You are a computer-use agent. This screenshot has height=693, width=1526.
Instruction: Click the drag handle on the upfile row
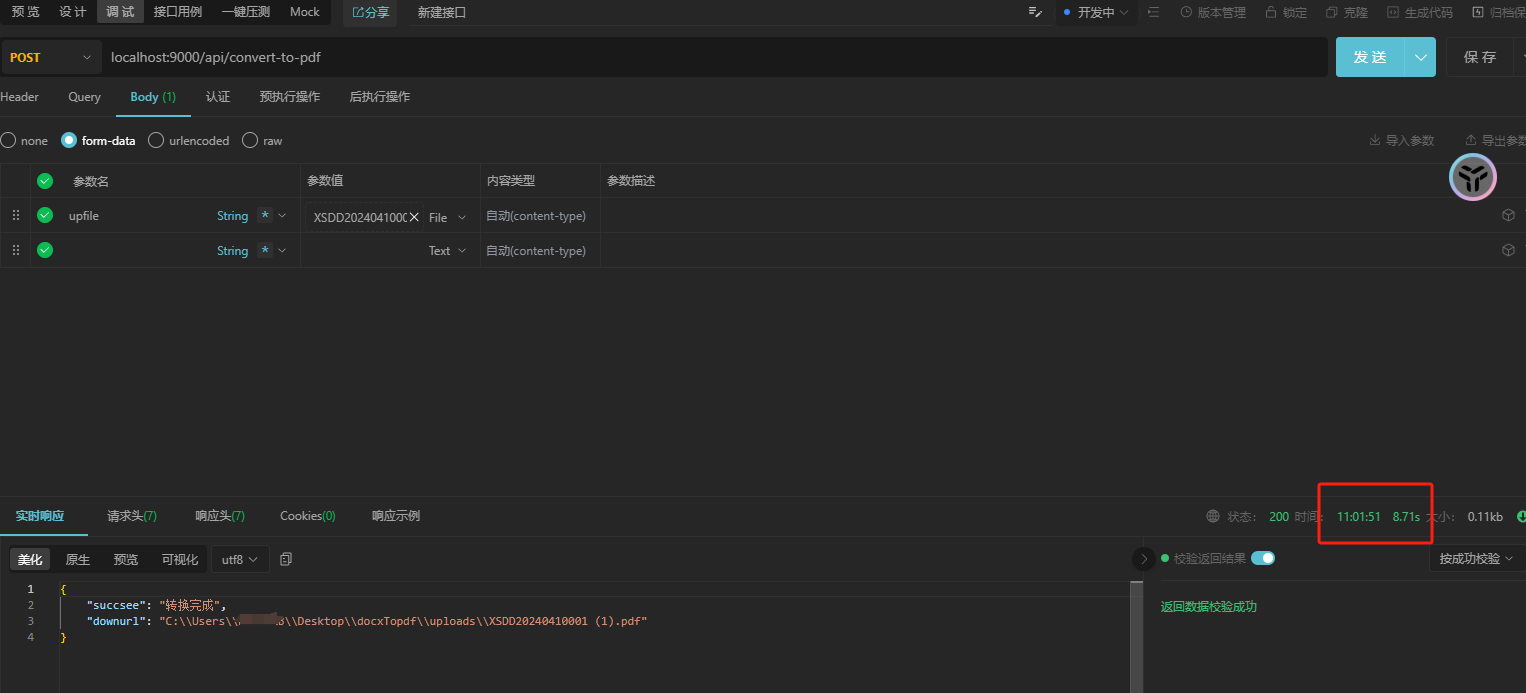[x=15, y=216]
